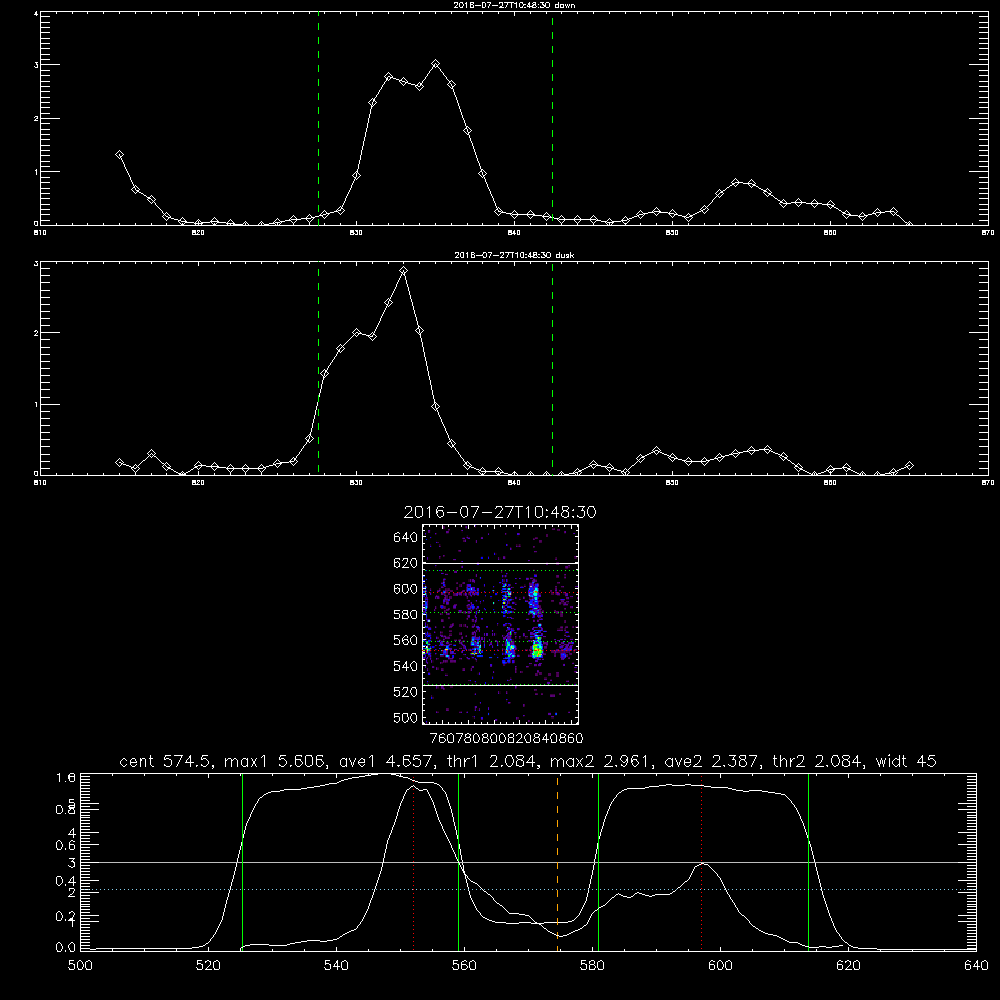
Task: Click the '540' label on spectrogram y-axis
Action: point(406,666)
